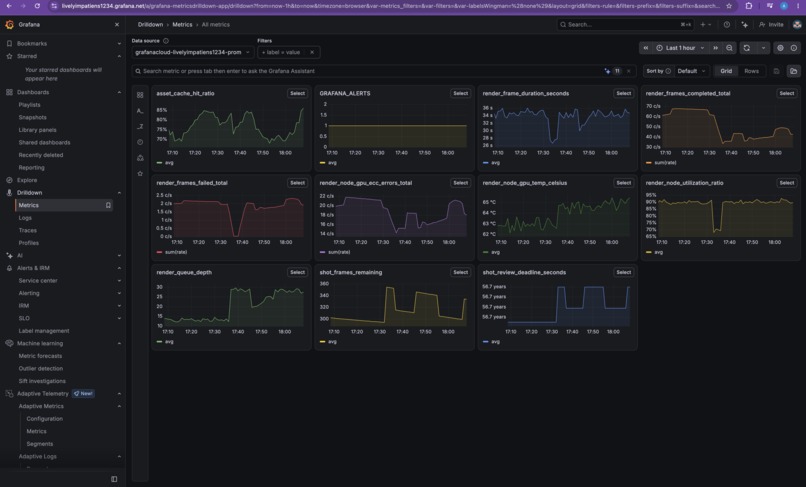Screen dimensions: 806x487
Task: Collapse the Dashboards section chevron
Action: click(119, 92)
